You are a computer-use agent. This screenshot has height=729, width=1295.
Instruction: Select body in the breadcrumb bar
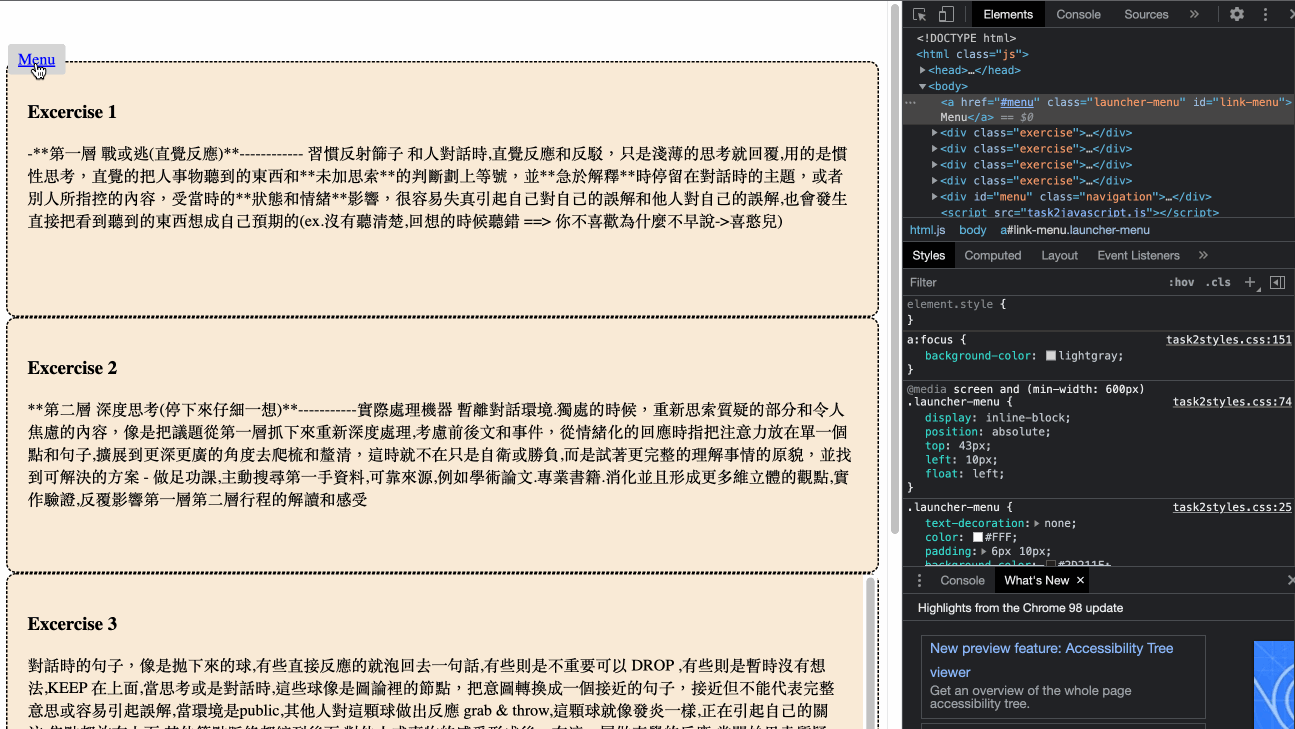[973, 230]
